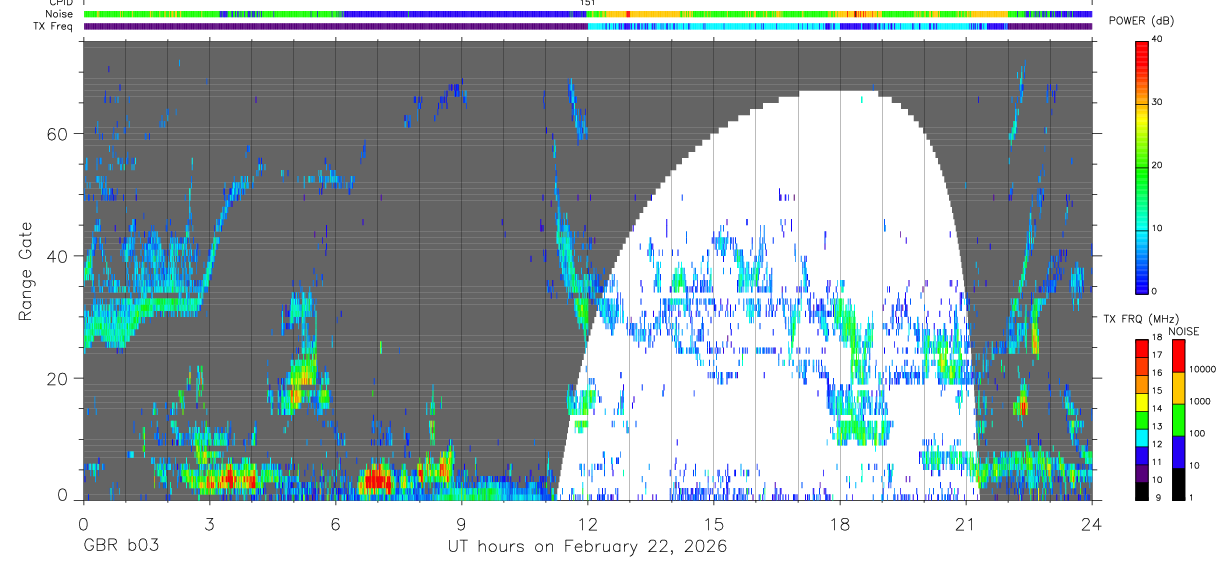Screen dimensions: 1228x567
Task: Click the NOISE legend title
Action: click(1184, 332)
